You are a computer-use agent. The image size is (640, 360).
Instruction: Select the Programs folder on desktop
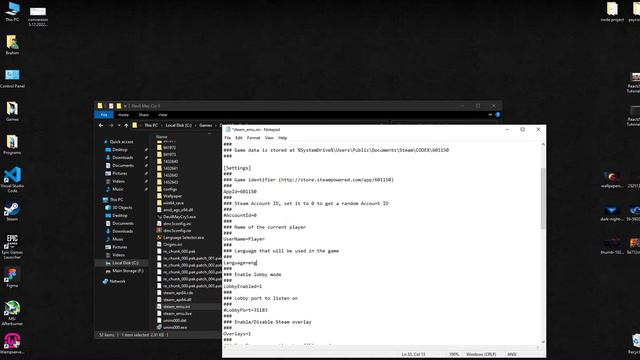[x=12, y=145]
